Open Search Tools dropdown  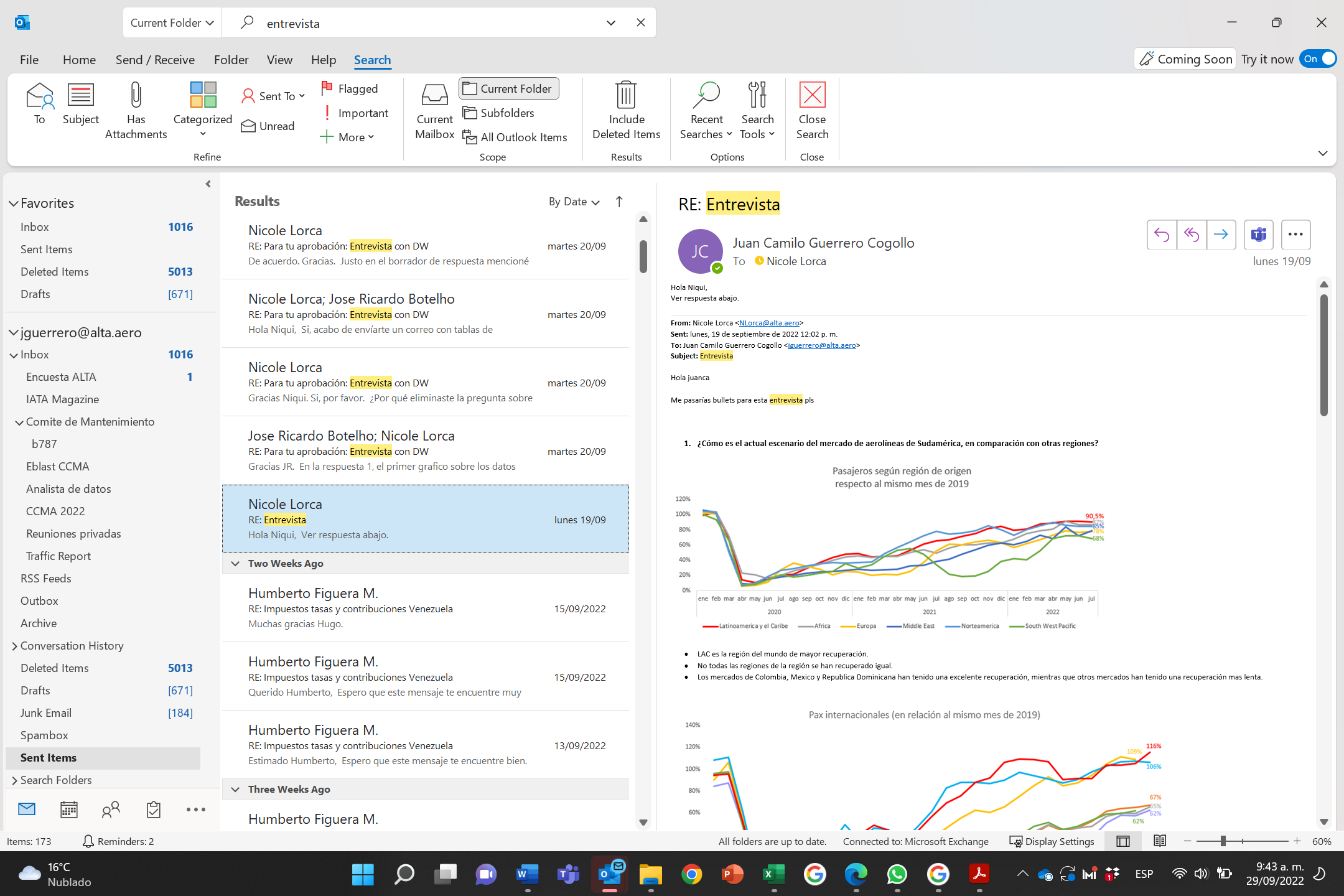(757, 111)
